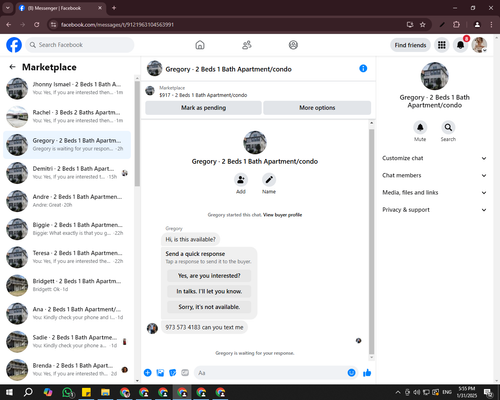Click More options button
Viewport: 500px width, 400px height.
click(317, 108)
